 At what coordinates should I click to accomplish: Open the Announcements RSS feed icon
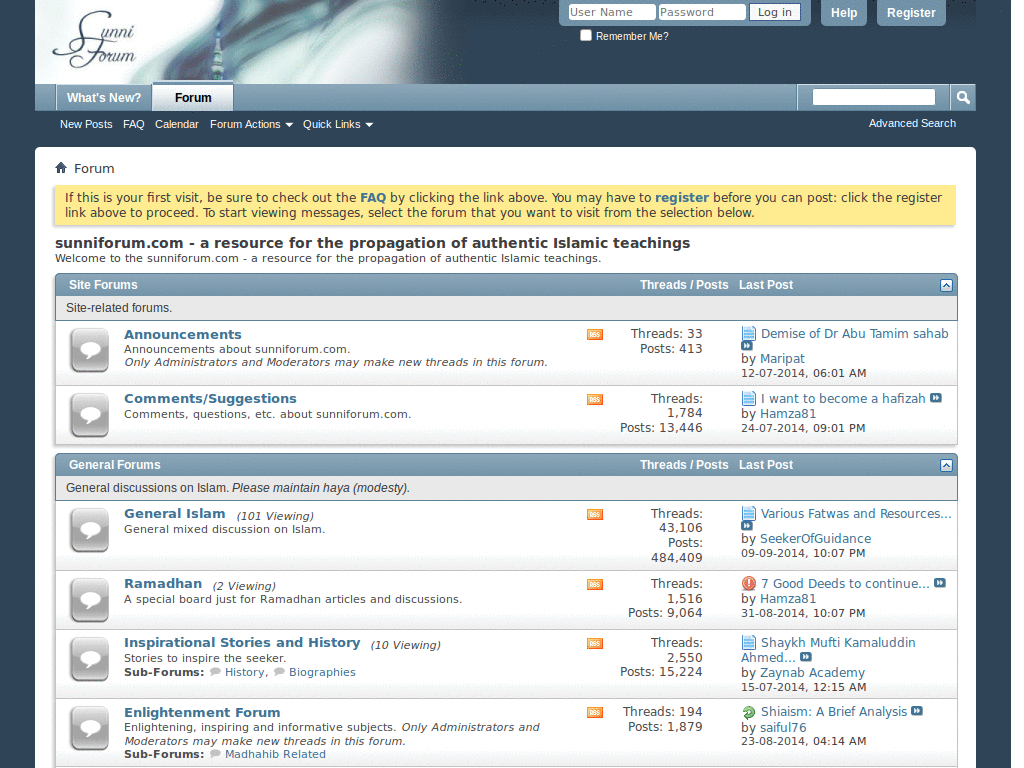click(x=594, y=334)
